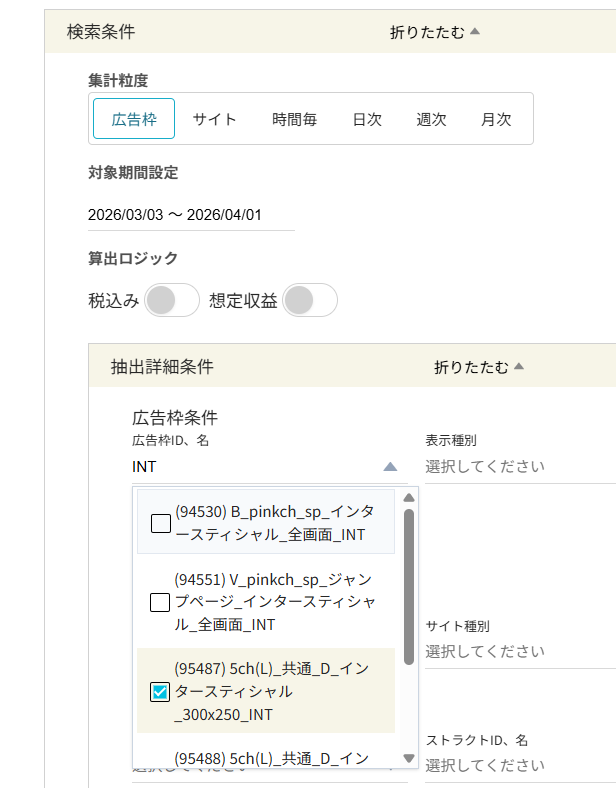616x788 pixels.
Task: Switch to 週次 granularity
Action: [431, 119]
